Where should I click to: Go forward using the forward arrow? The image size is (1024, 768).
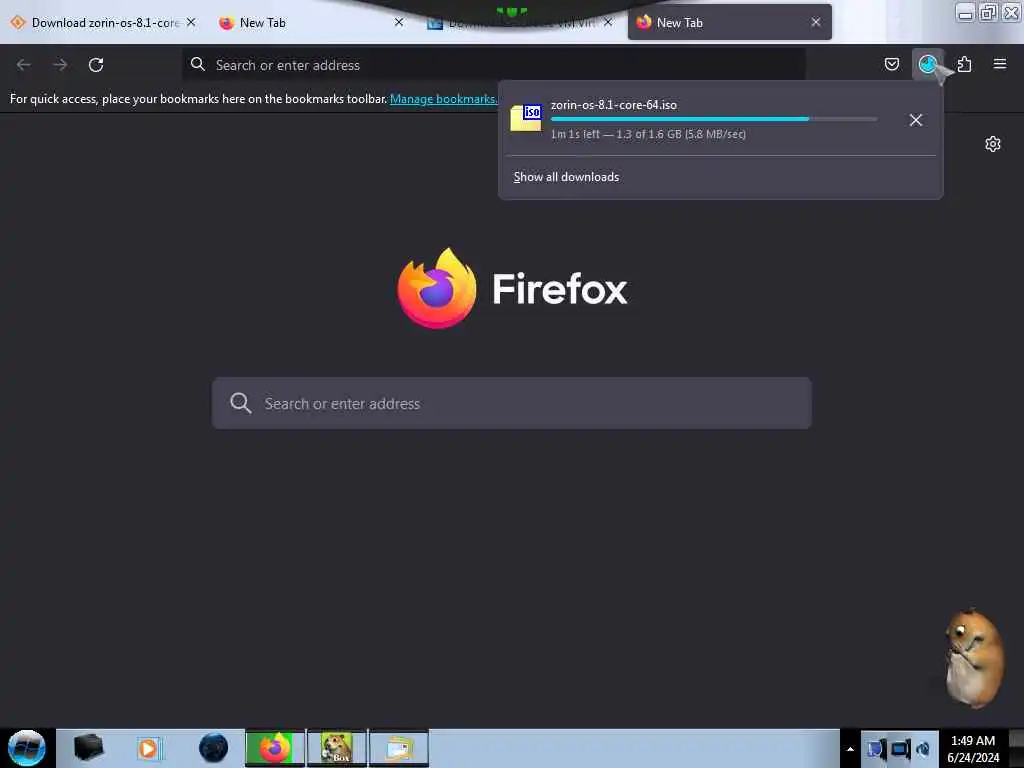(60, 65)
